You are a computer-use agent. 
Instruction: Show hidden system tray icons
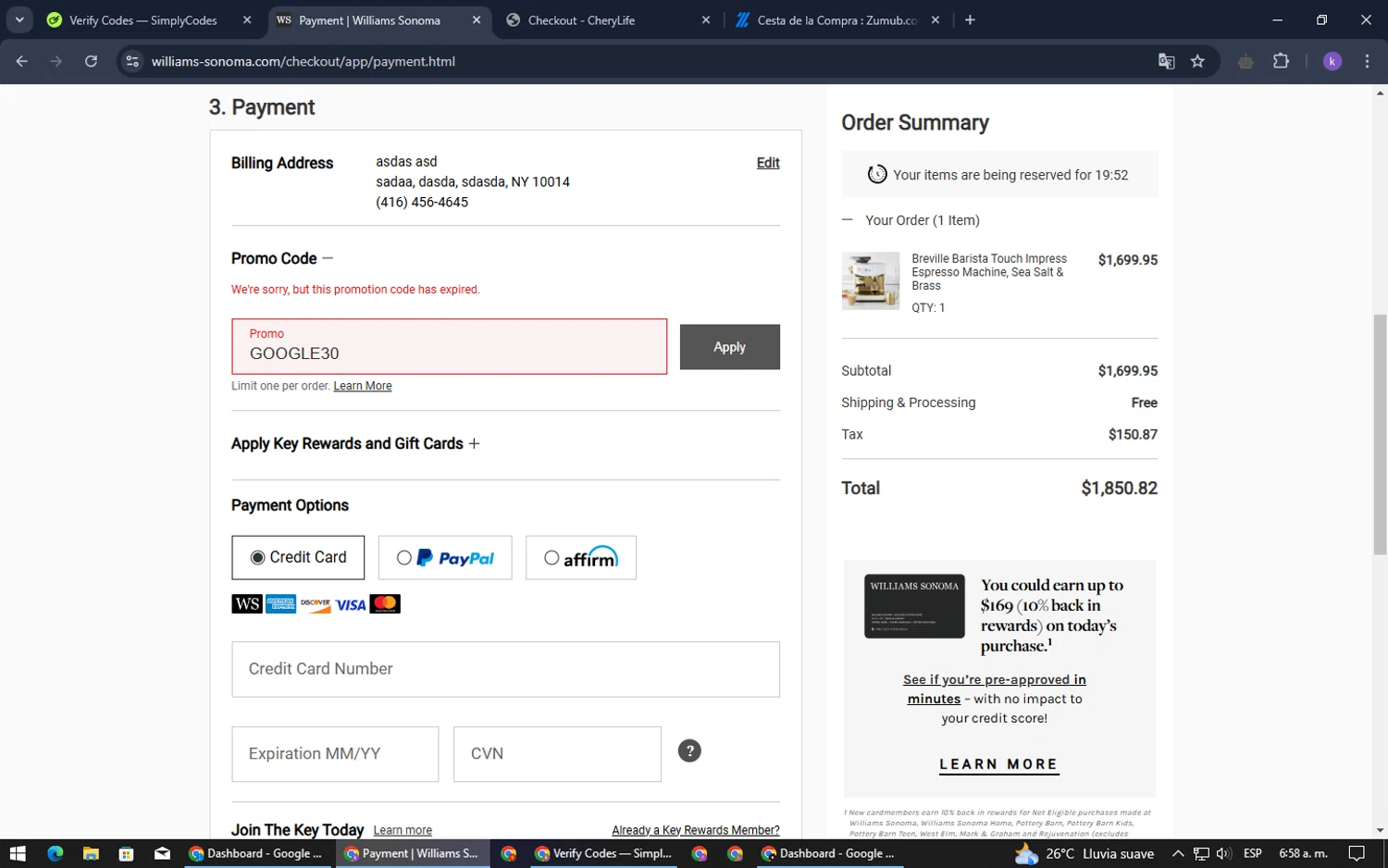[1178, 853]
